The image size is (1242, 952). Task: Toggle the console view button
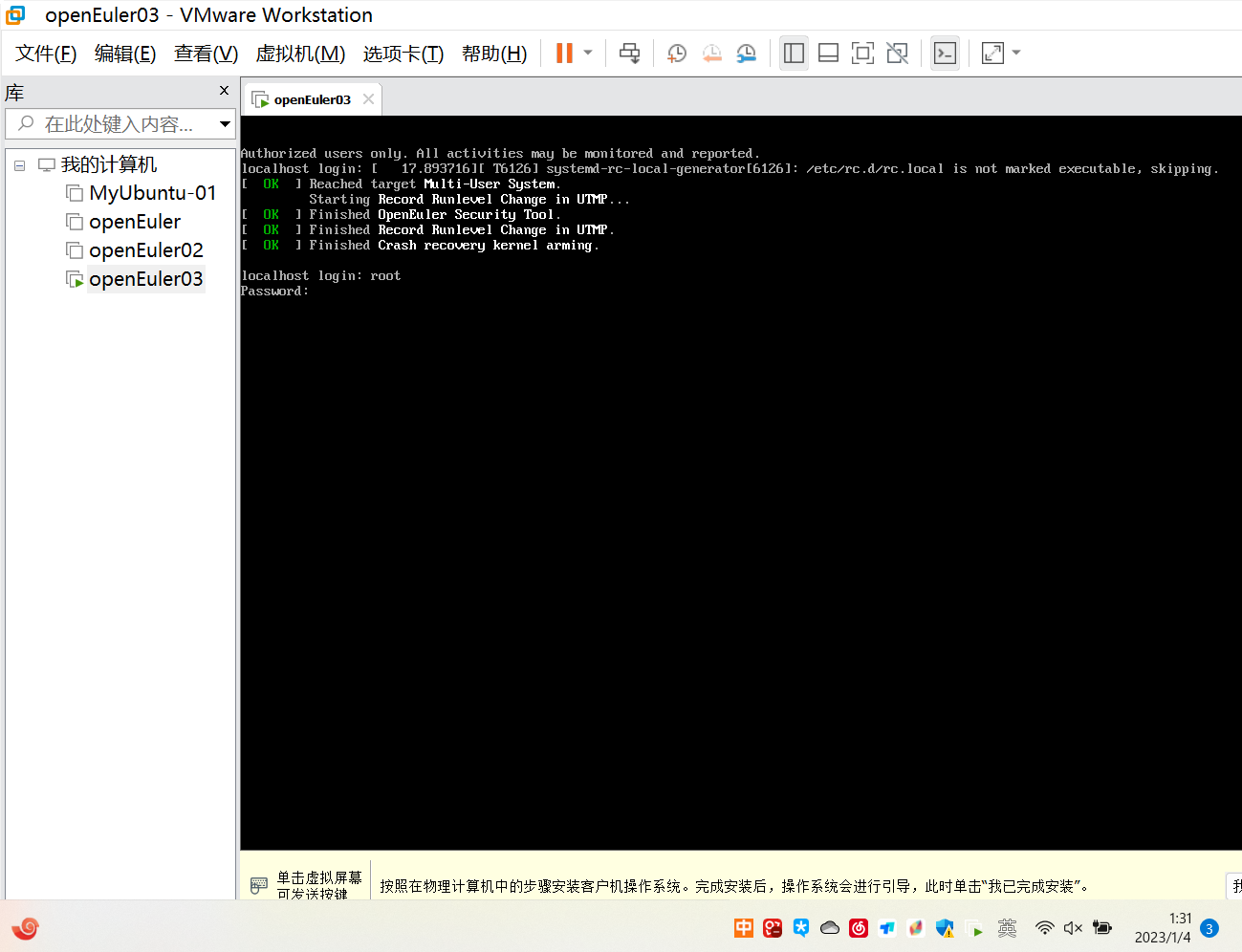[945, 54]
